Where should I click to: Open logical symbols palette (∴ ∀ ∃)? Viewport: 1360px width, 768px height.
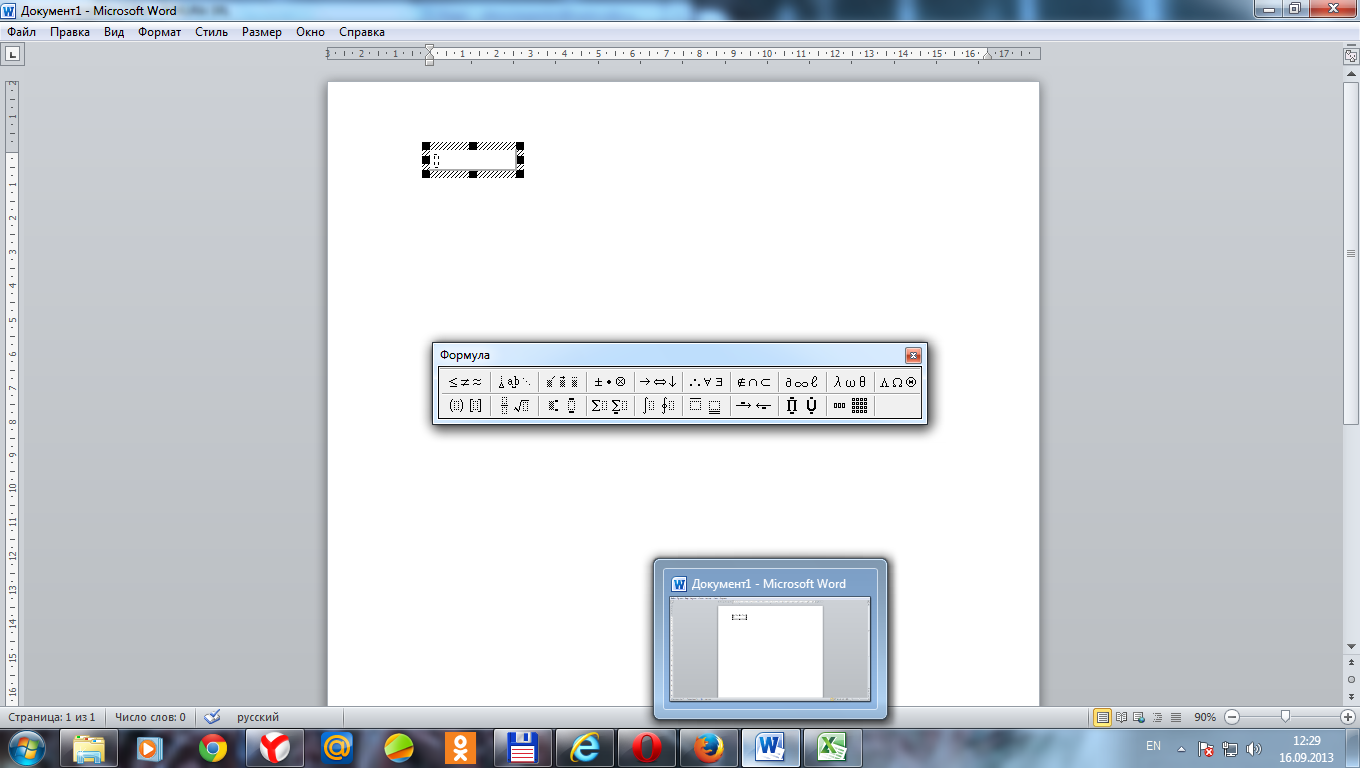[x=706, y=381]
